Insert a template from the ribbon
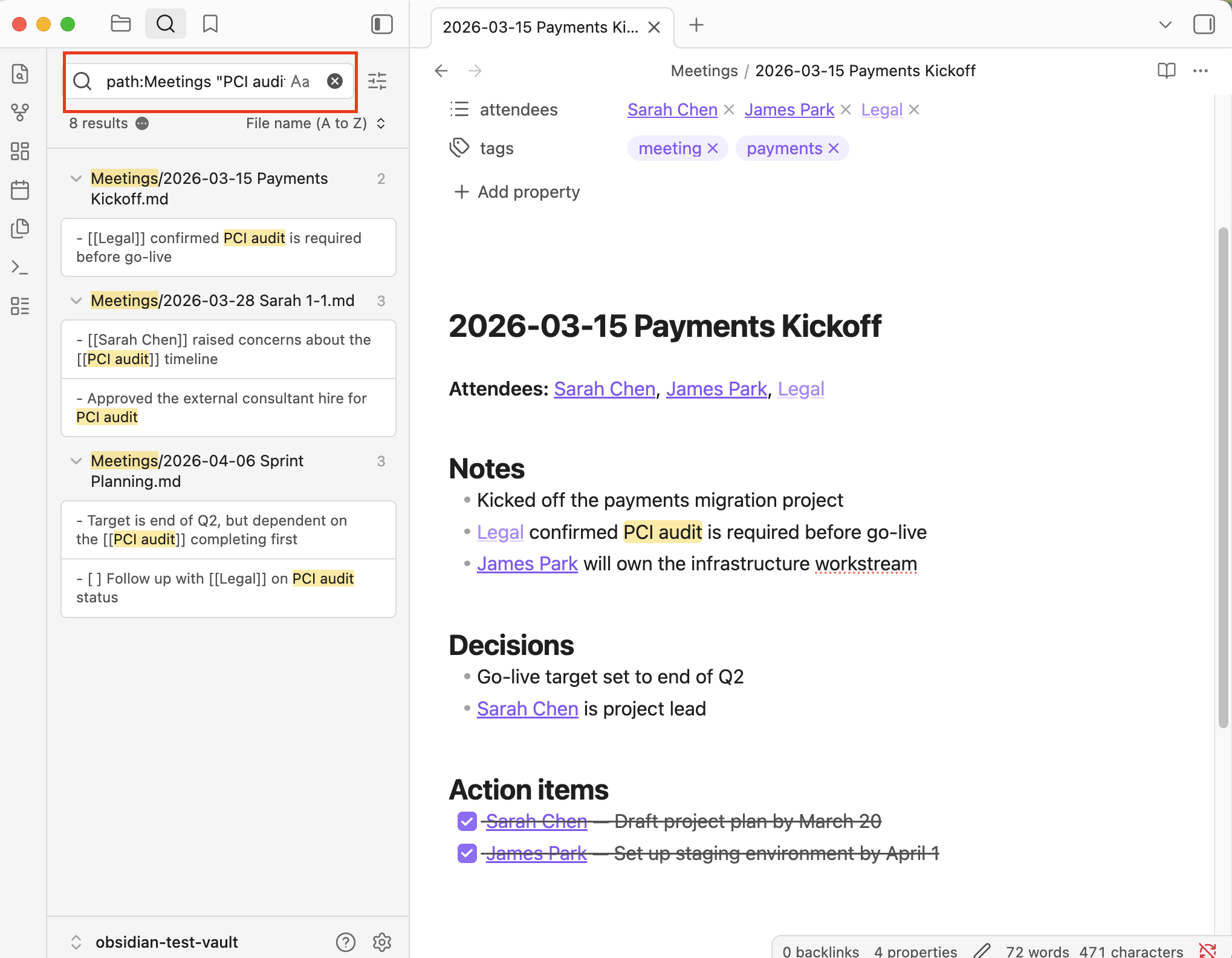Viewport: 1232px width, 958px height. (20, 229)
